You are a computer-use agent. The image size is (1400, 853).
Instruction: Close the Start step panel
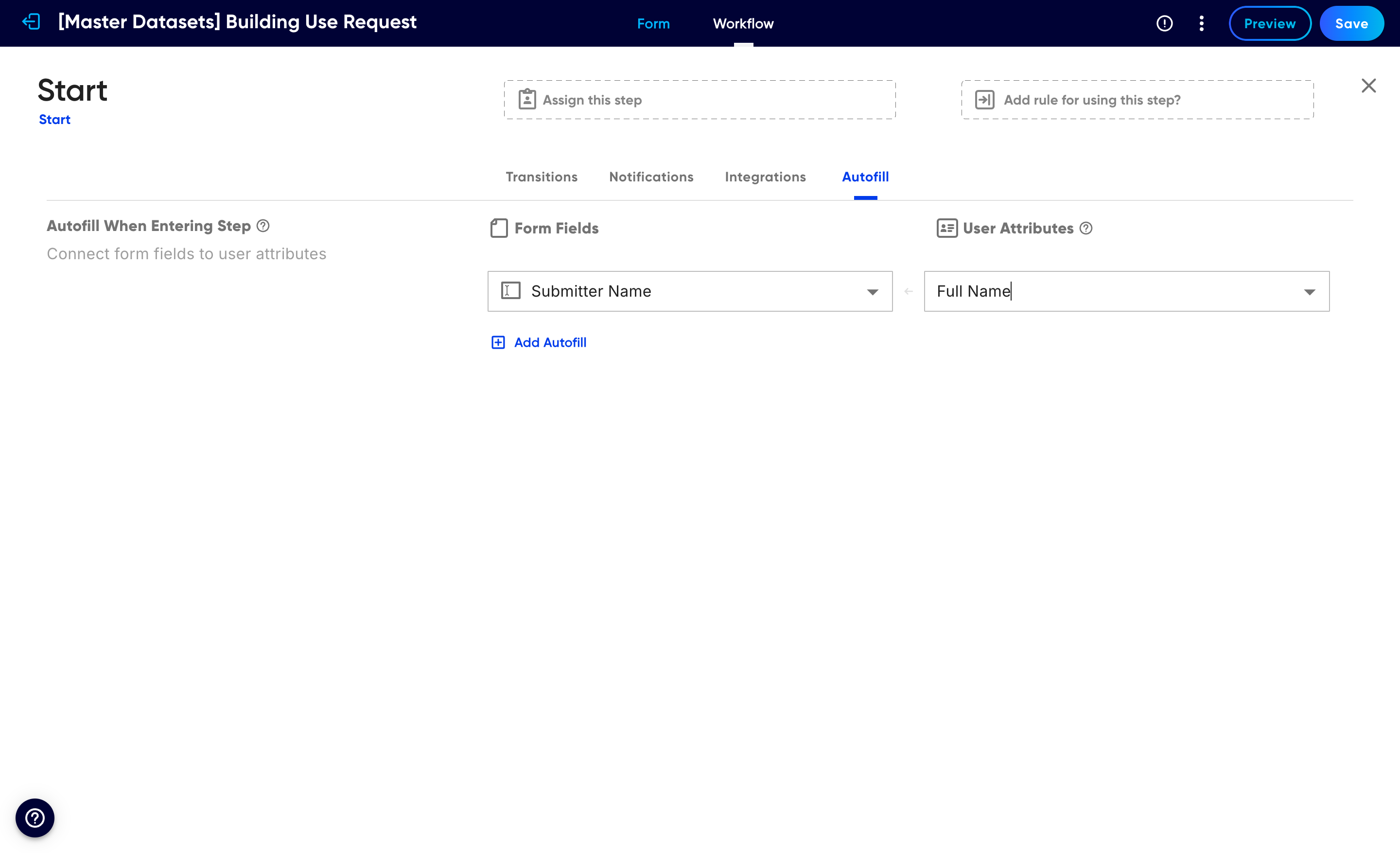[1368, 86]
